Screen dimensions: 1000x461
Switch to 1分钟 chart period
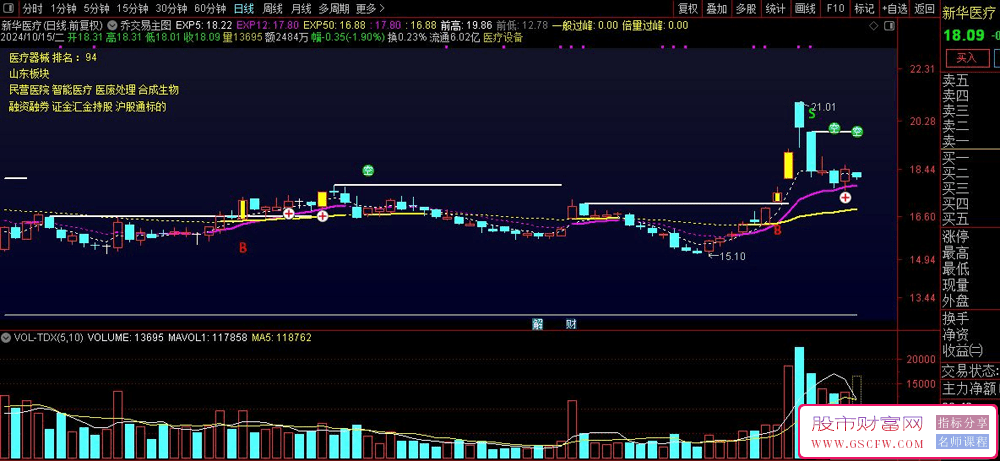tap(63, 9)
